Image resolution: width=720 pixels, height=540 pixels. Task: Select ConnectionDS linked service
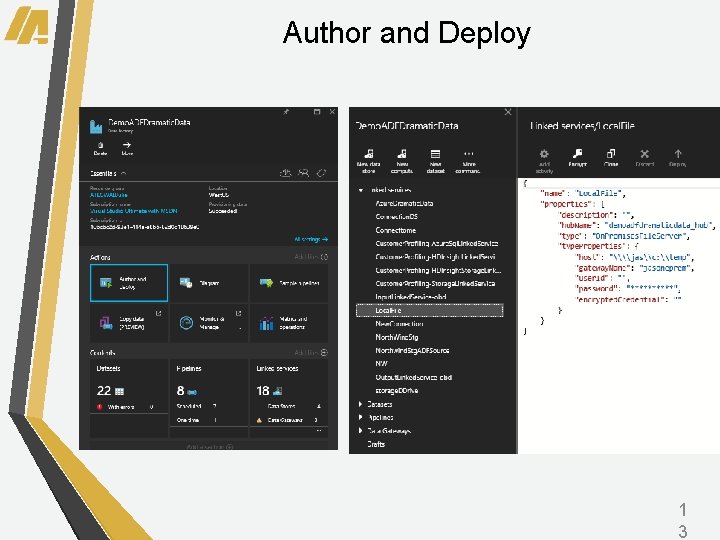[x=396, y=216]
